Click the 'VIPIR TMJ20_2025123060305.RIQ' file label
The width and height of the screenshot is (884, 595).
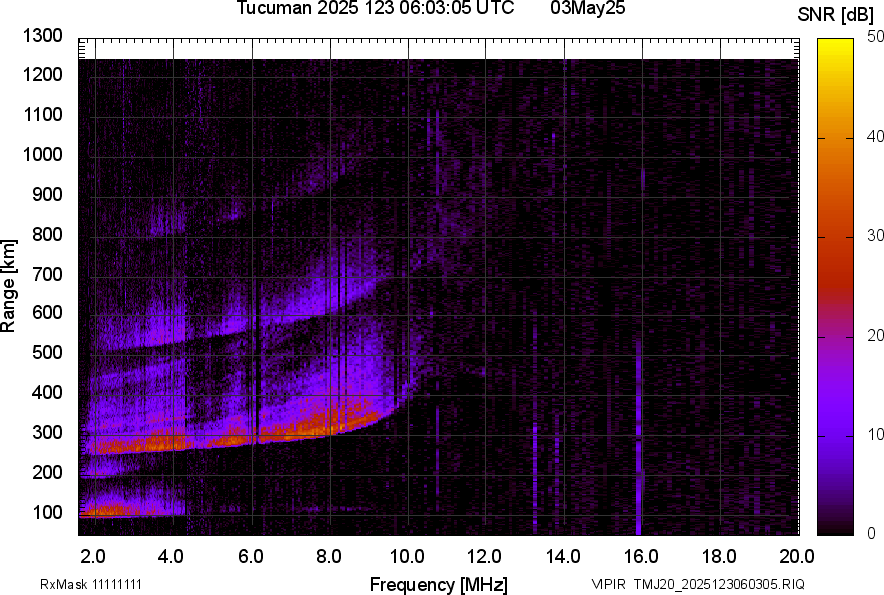pos(698,585)
